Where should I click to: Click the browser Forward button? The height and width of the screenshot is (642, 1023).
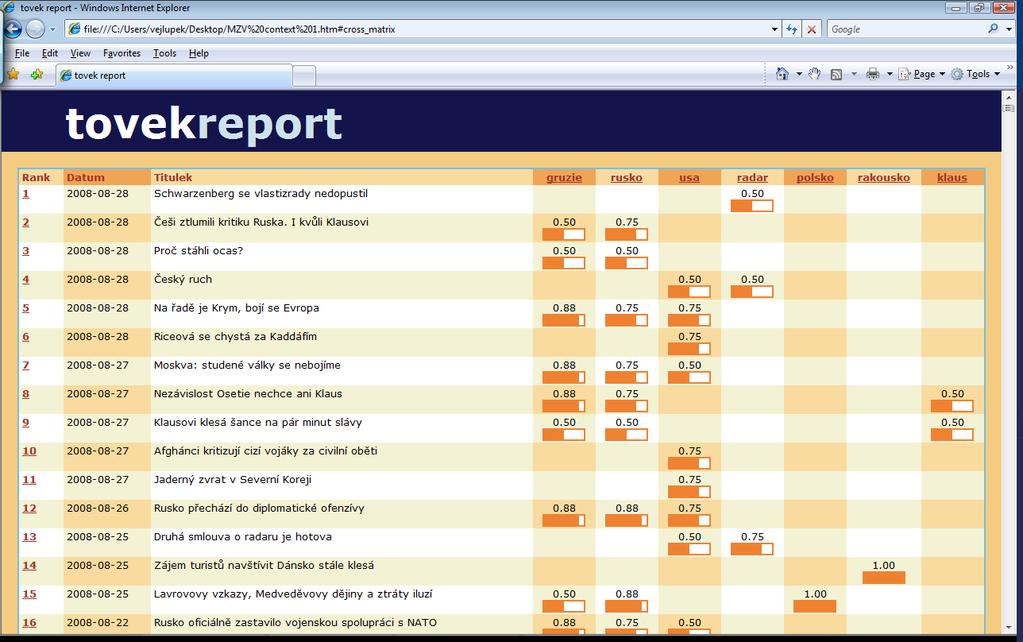coord(35,29)
